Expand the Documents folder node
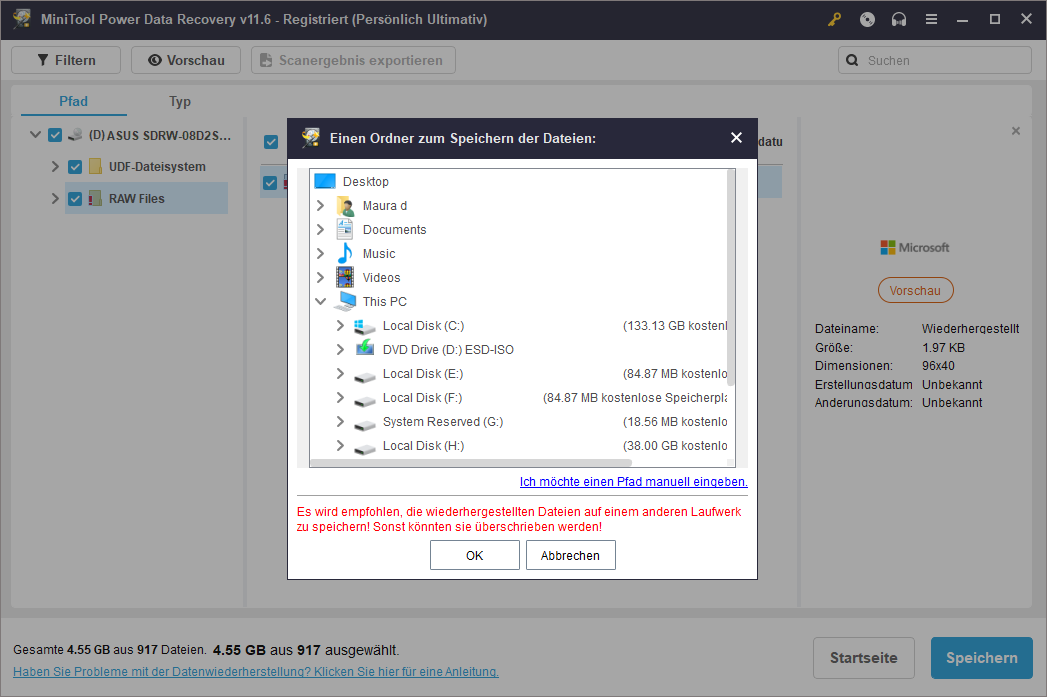This screenshot has width=1047, height=697. point(321,230)
